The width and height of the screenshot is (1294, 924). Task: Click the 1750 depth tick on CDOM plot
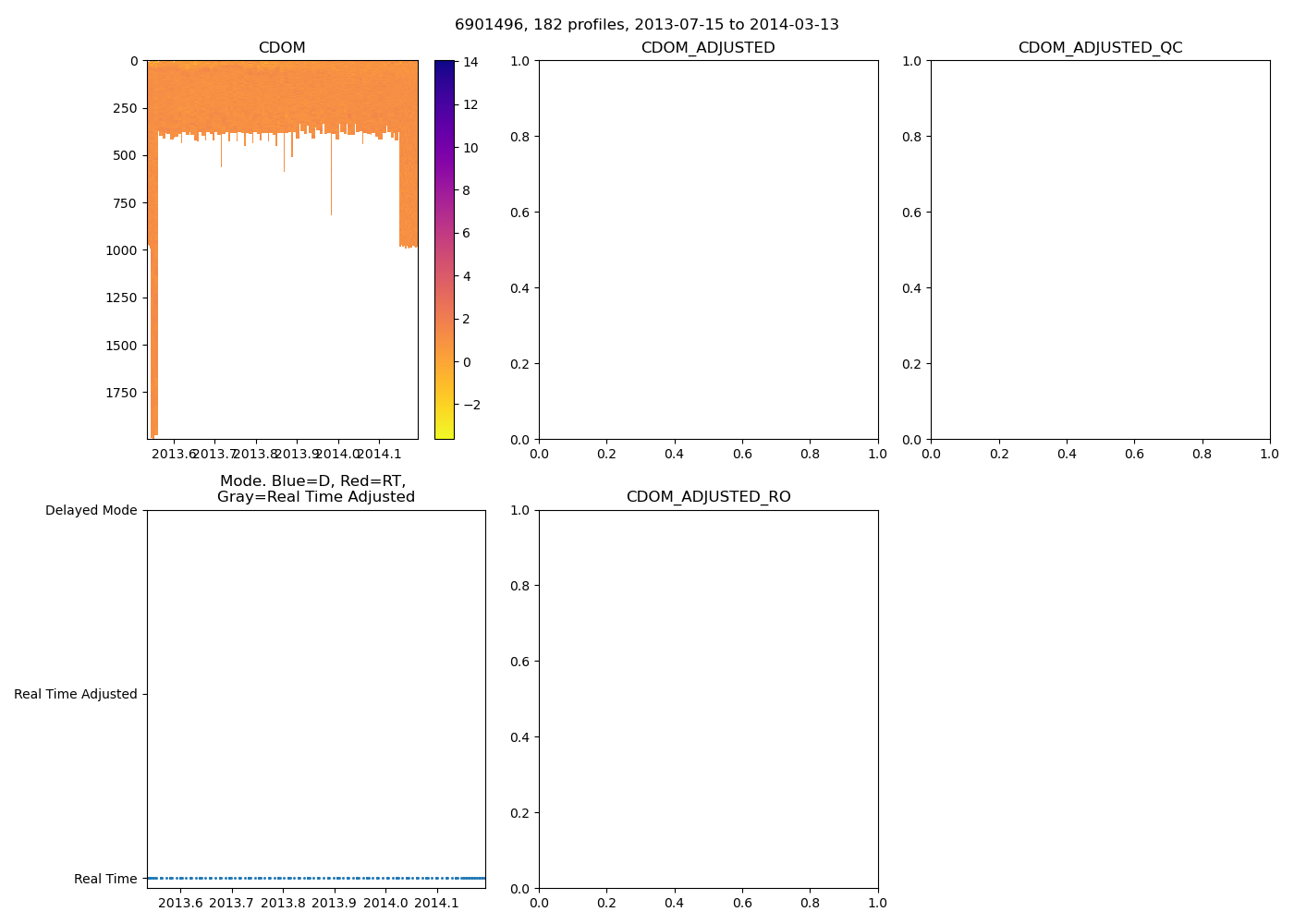click(x=120, y=393)
